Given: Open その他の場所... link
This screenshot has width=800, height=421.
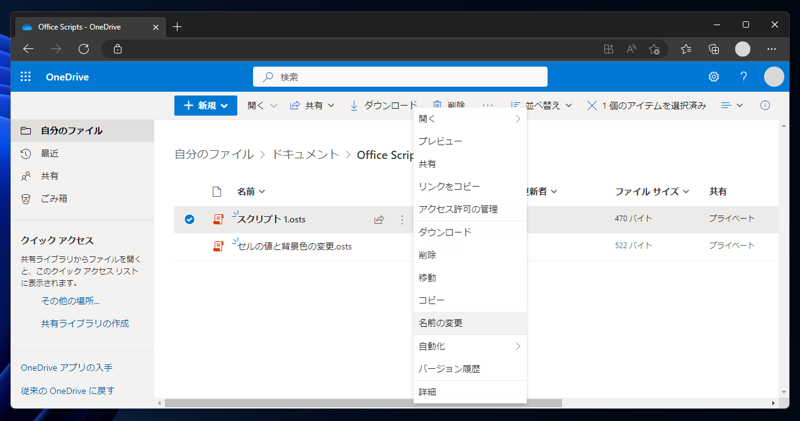Looking at the screenshot, I should point(70,301).
